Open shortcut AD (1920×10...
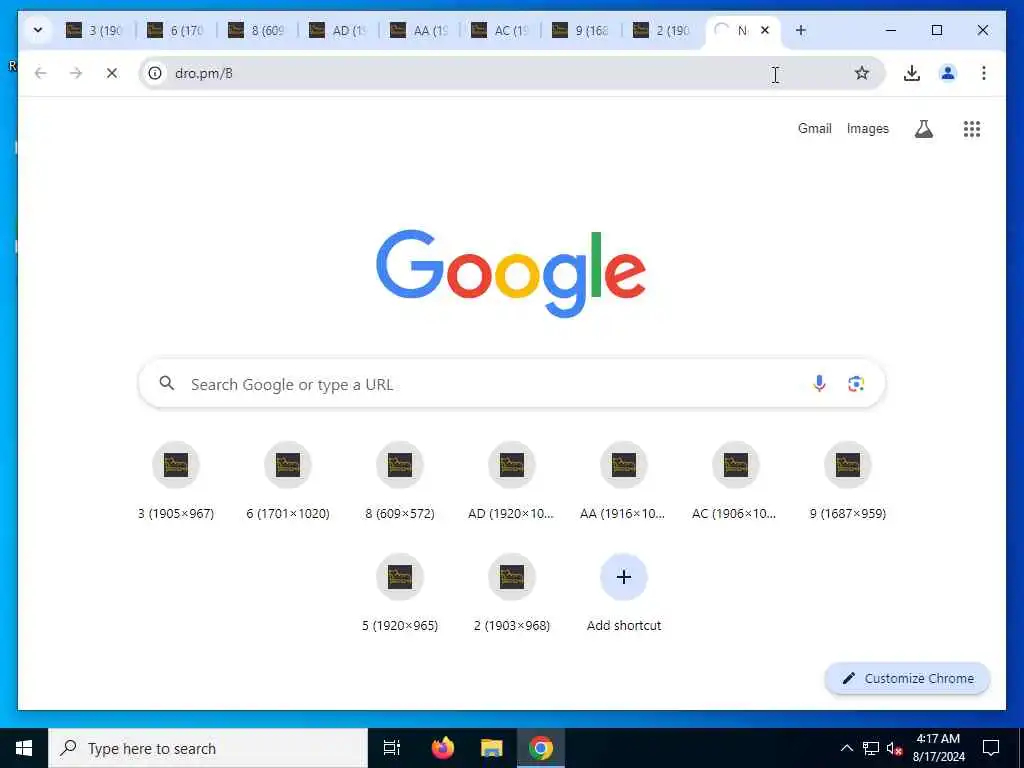Image resolution: width=1024 pixels, height=768 pixels. click(511, 481)
